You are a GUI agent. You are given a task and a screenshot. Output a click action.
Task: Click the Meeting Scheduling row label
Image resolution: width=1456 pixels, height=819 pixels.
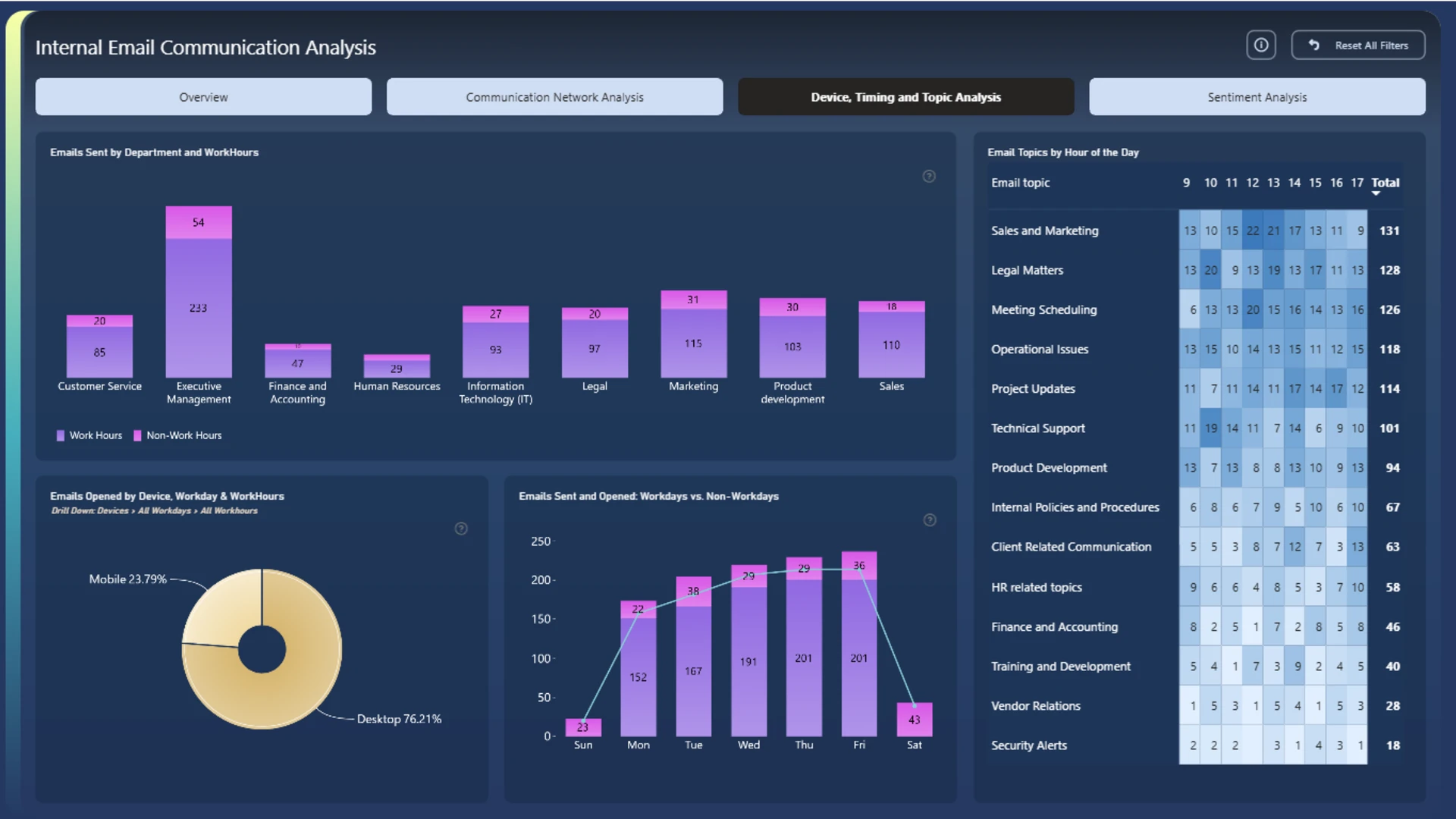[x=1043, y=309]
